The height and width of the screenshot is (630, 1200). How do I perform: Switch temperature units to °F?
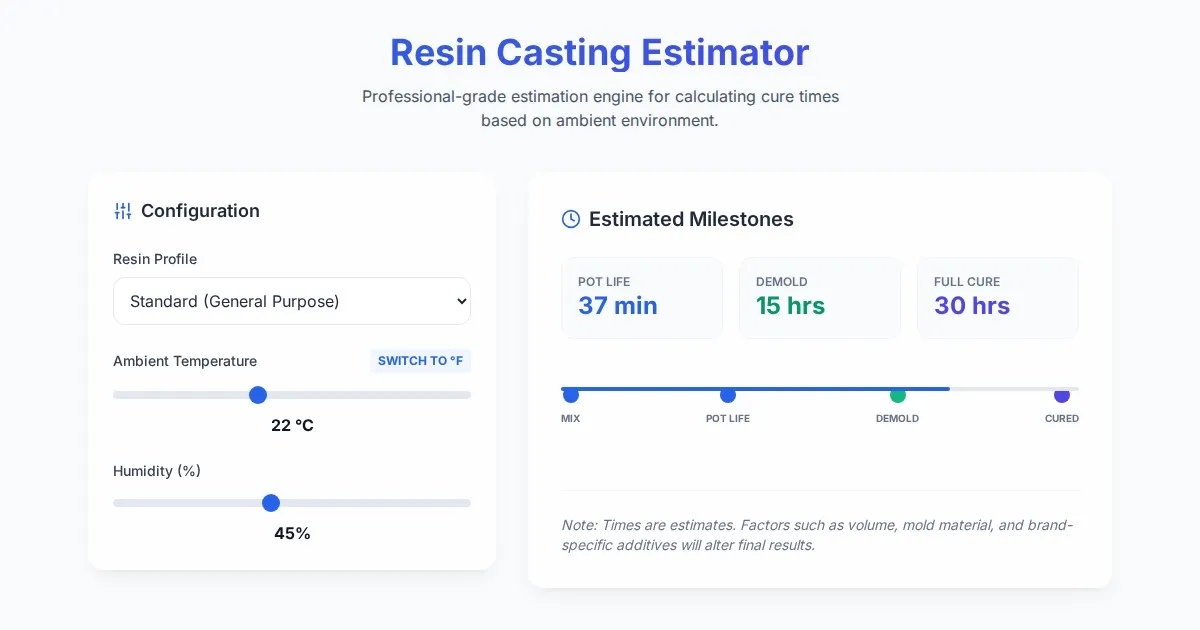420,361
